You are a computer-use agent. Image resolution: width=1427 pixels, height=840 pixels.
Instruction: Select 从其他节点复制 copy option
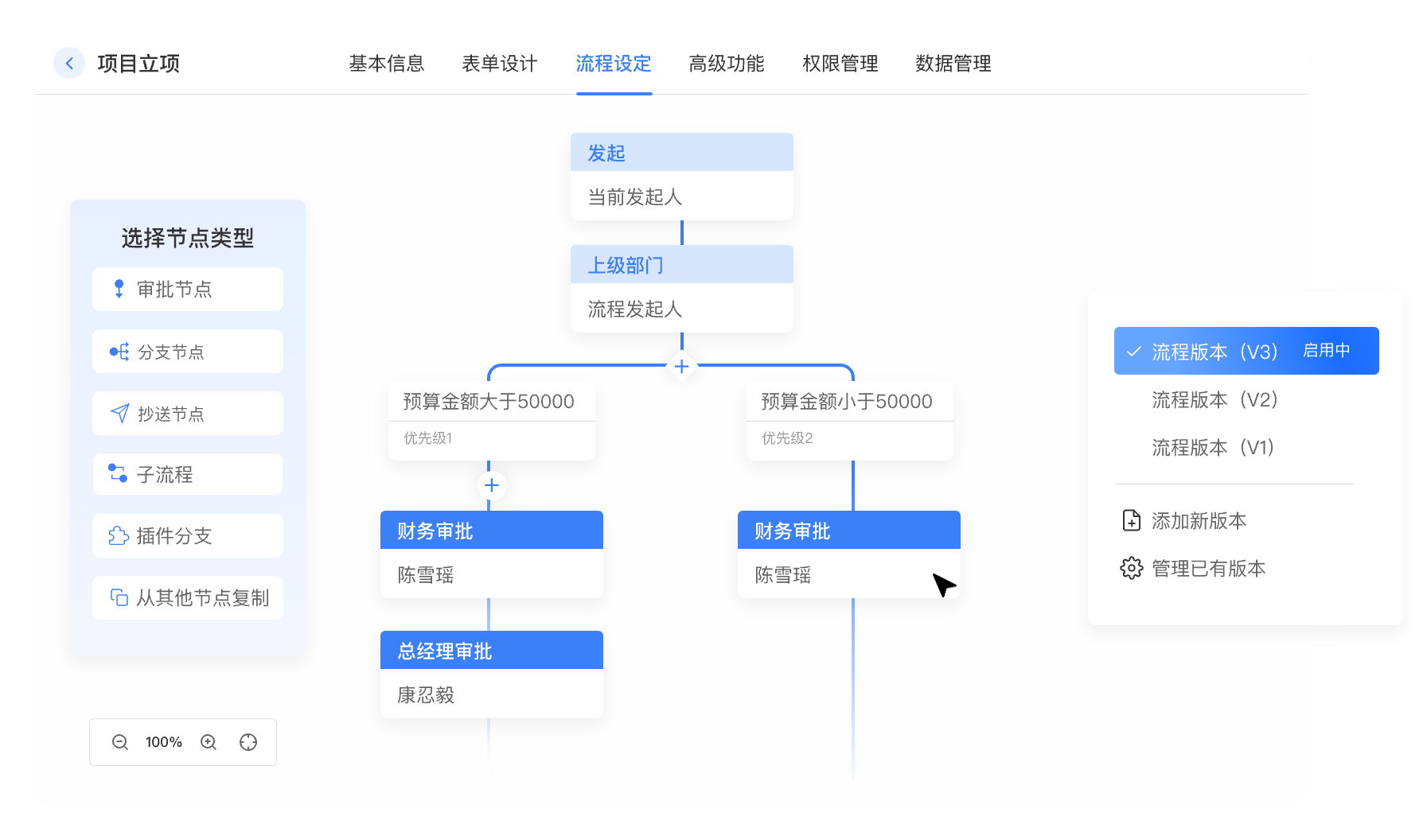tap(187, 597)
